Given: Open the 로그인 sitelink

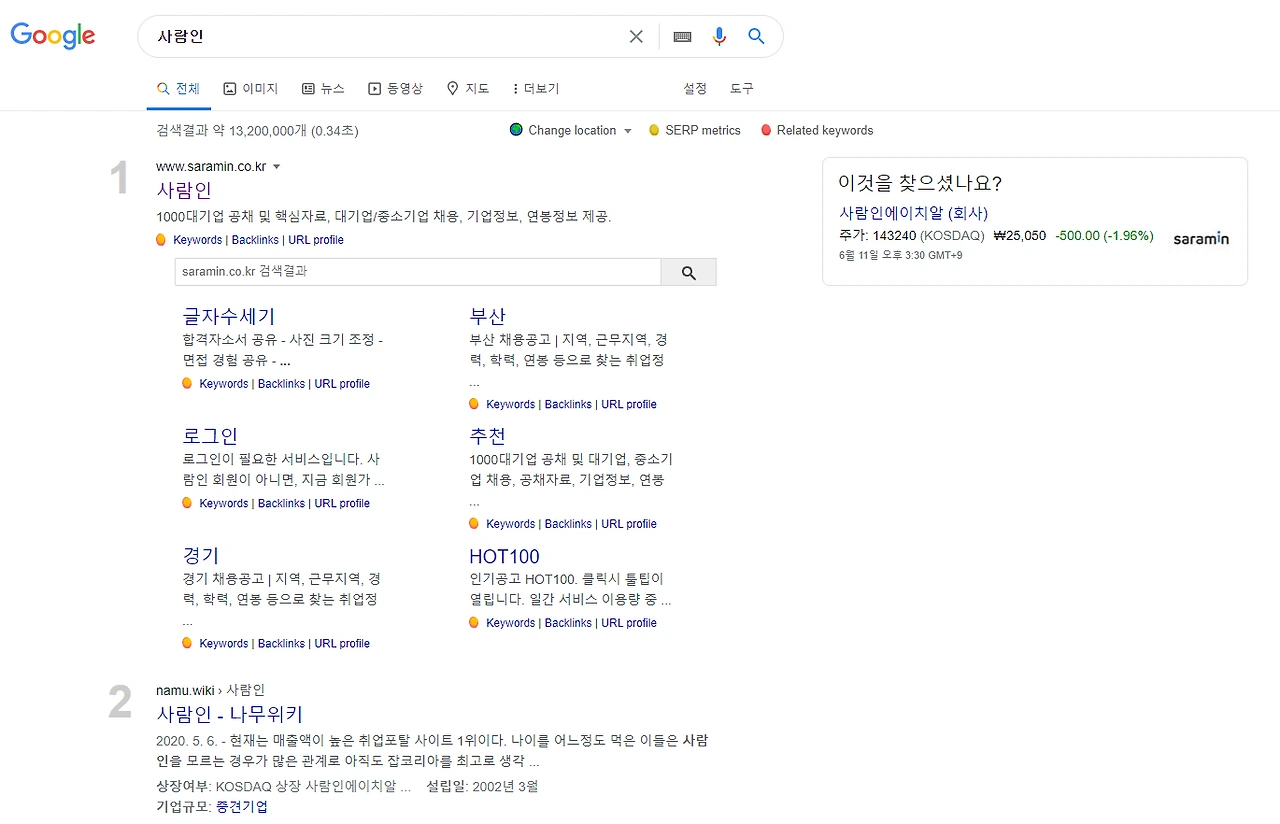Looking at the screenshot, I should (x=210, y=437).
